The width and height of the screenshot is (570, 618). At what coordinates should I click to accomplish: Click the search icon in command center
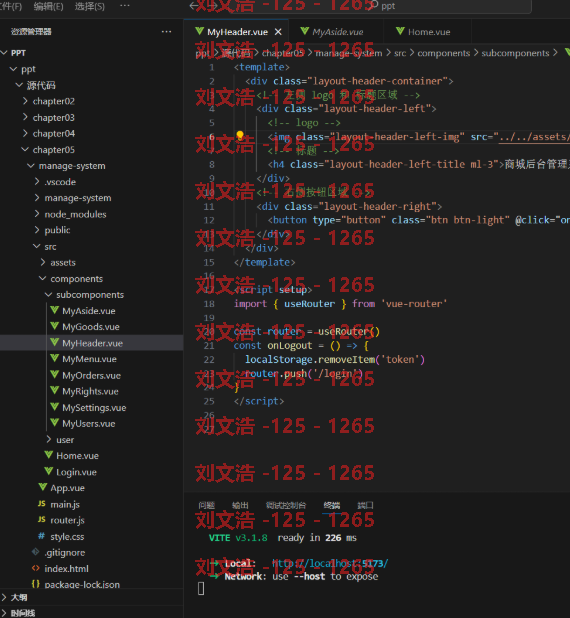374,5
